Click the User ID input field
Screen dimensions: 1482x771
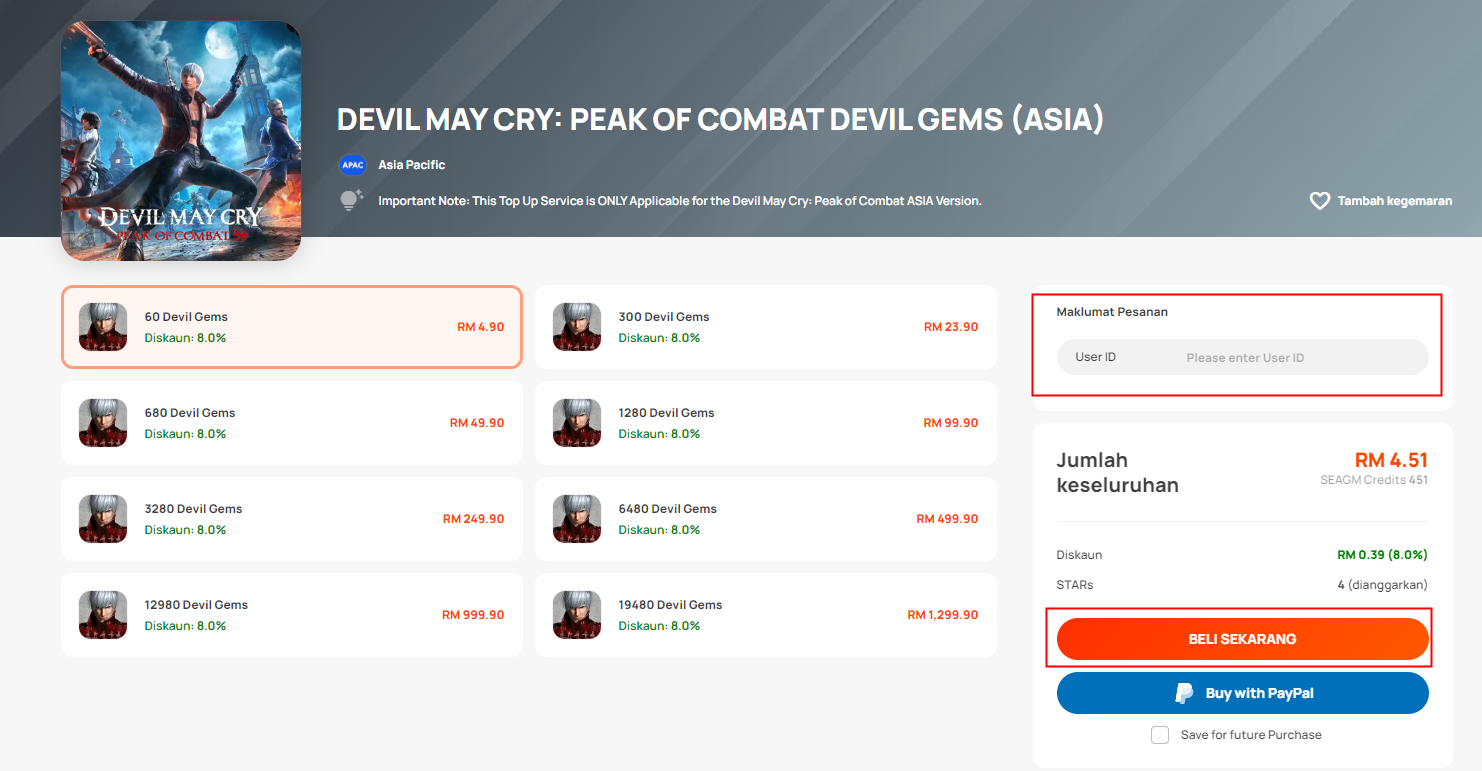coord(1242,357)
